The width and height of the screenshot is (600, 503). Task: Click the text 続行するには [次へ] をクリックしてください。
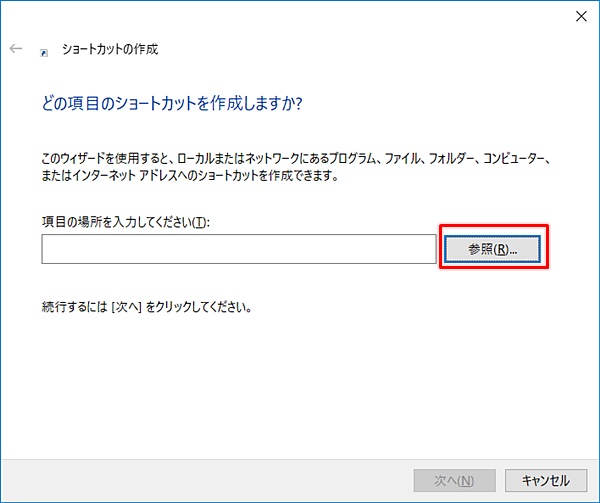[147, 307]
